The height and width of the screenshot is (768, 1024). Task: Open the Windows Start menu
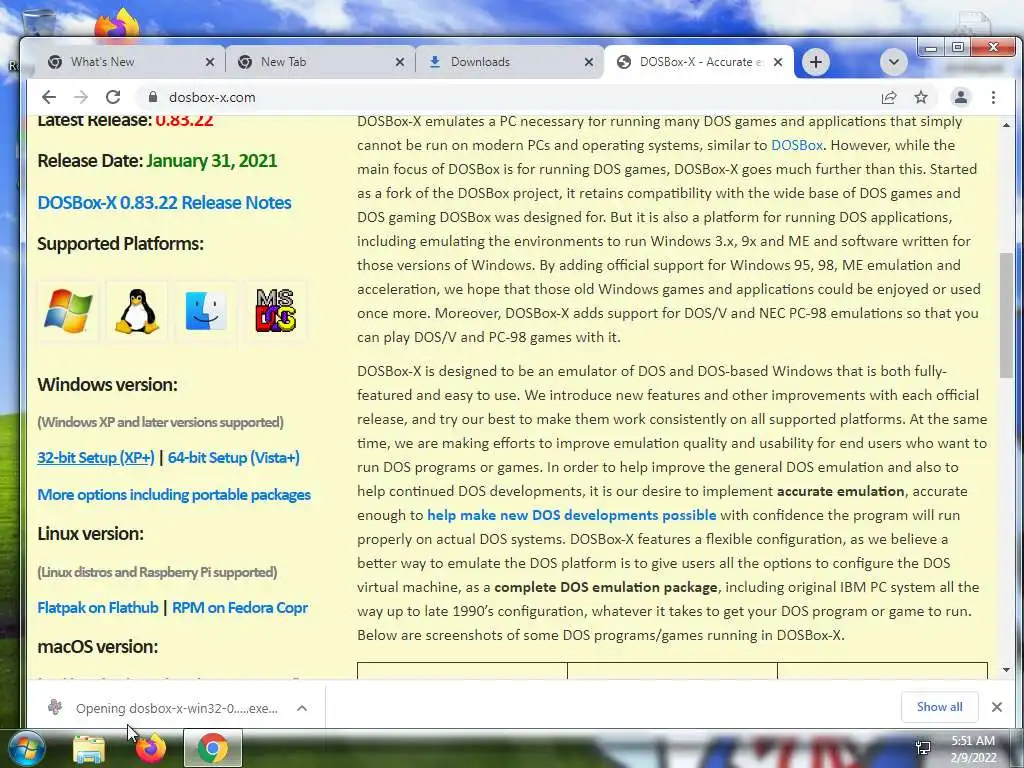tap(25, 748)
